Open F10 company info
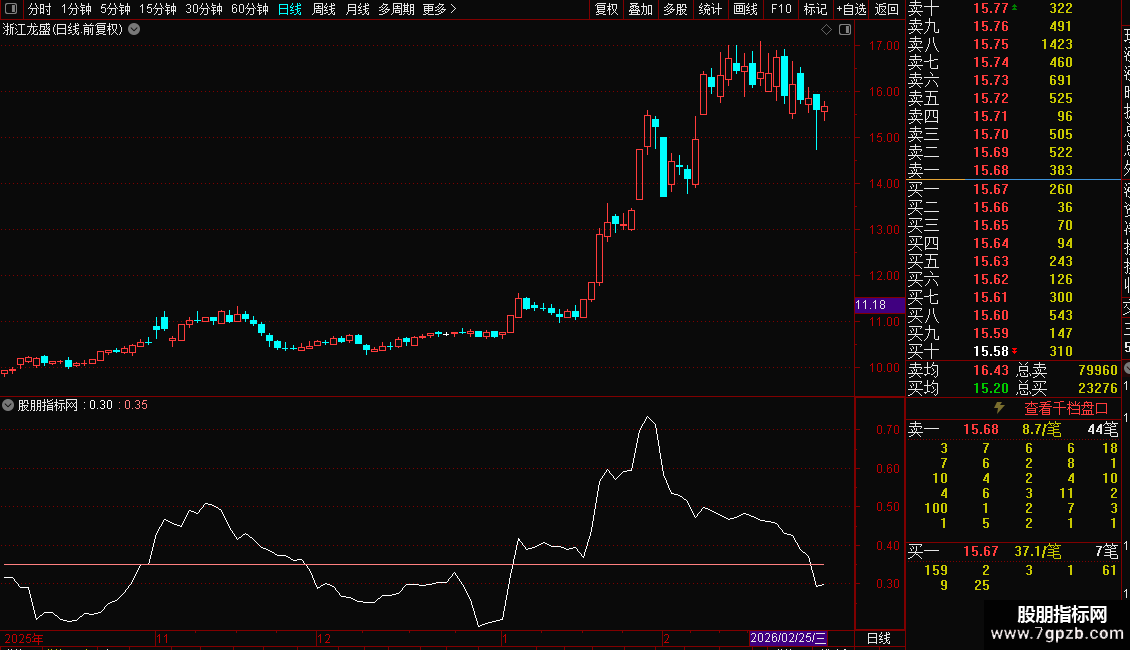The width and height of the screenshot is (1130, 650). coord(780,9)
